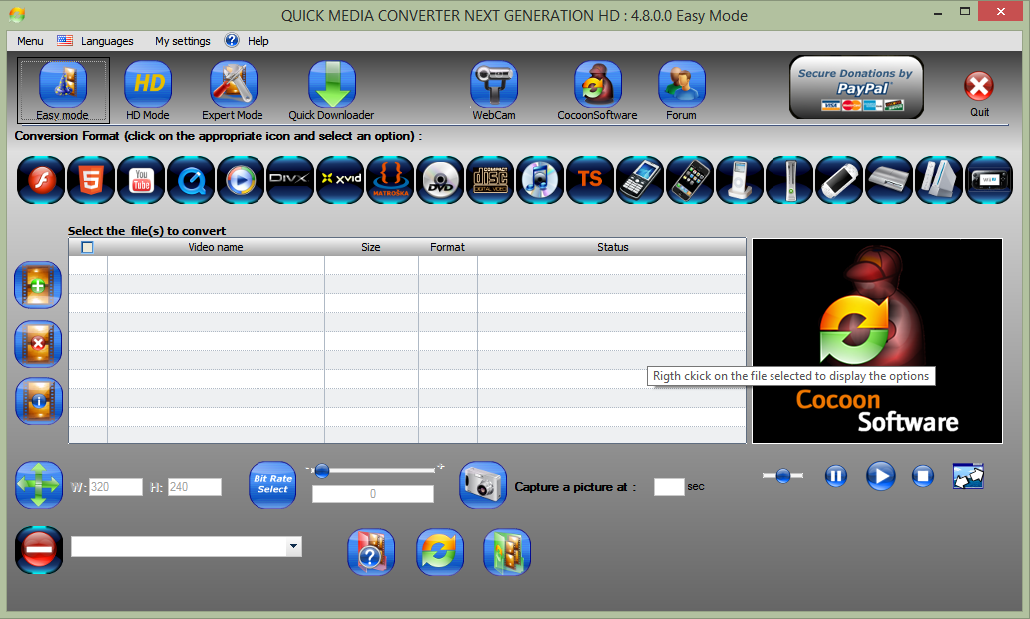Image resolution: width=1030 pixels, height=619 pixels.
Task: Toggle fullscreen preview icon
Action: (x=968, y=476)
